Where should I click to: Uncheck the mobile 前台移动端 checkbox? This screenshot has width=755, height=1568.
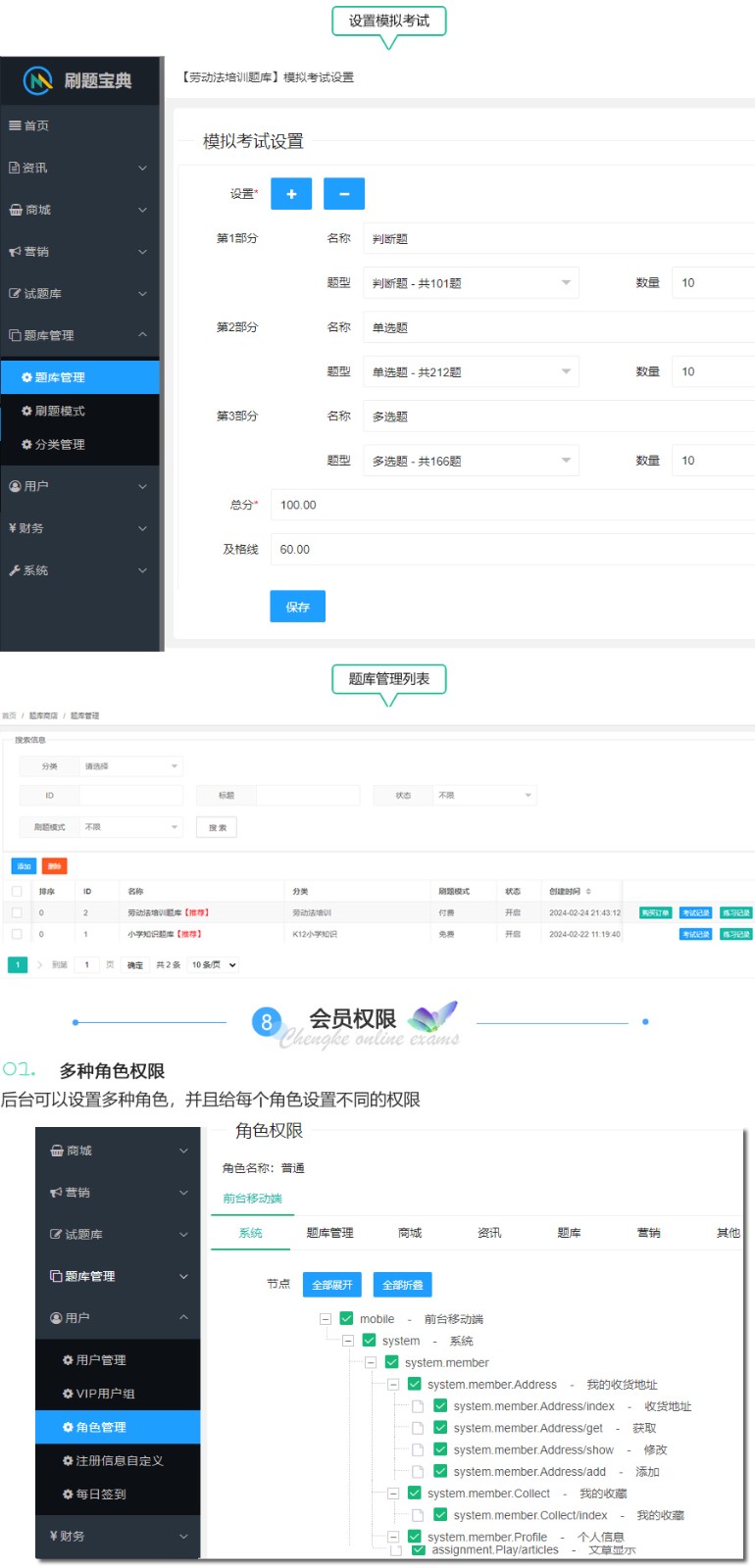click(346, 1318)
